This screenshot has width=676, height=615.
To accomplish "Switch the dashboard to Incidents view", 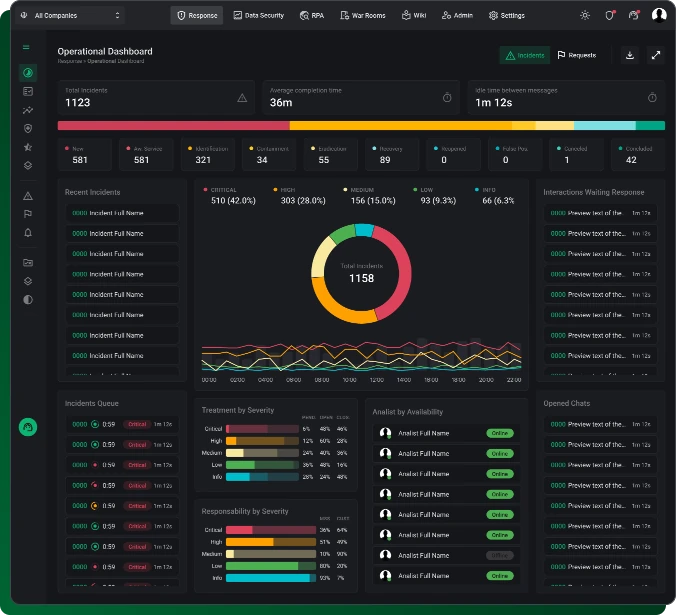I will pos(525,55).
